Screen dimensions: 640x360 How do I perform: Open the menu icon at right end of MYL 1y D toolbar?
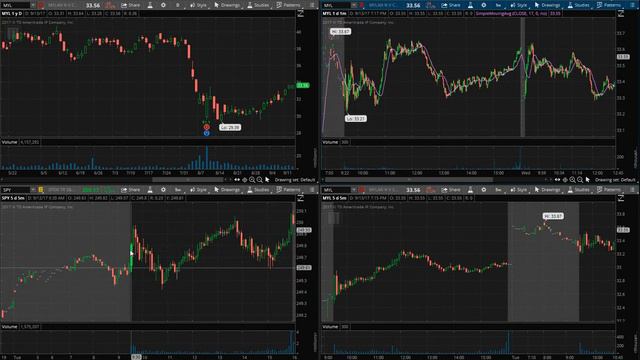pos(312,5)
